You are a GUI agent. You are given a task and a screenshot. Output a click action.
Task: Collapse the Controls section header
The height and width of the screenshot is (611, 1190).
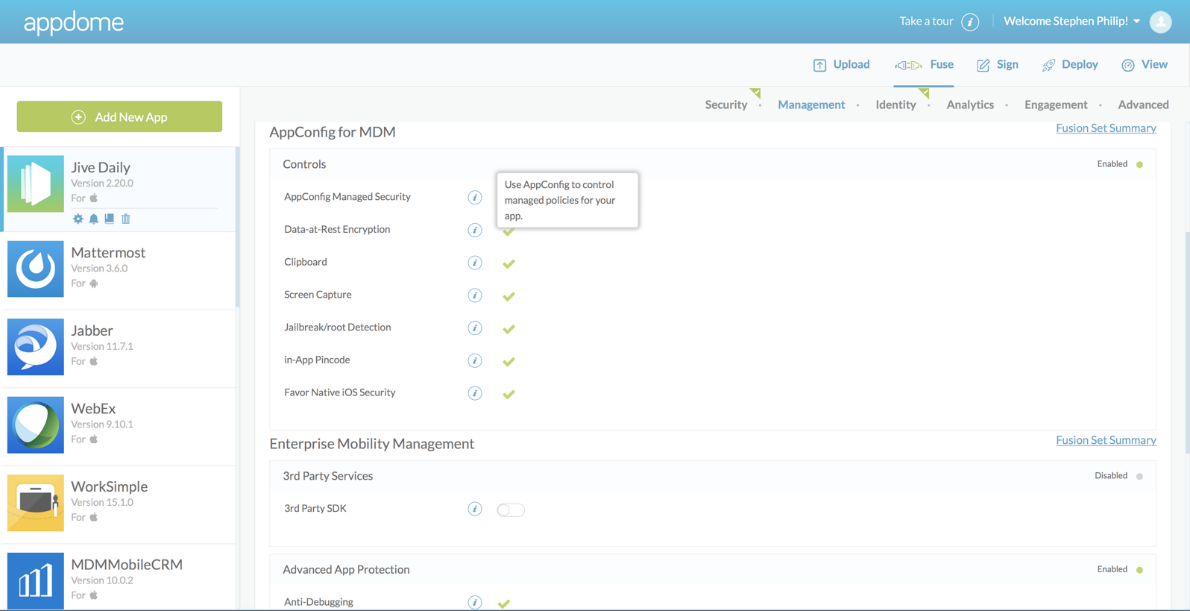click(x=713, y=164)
